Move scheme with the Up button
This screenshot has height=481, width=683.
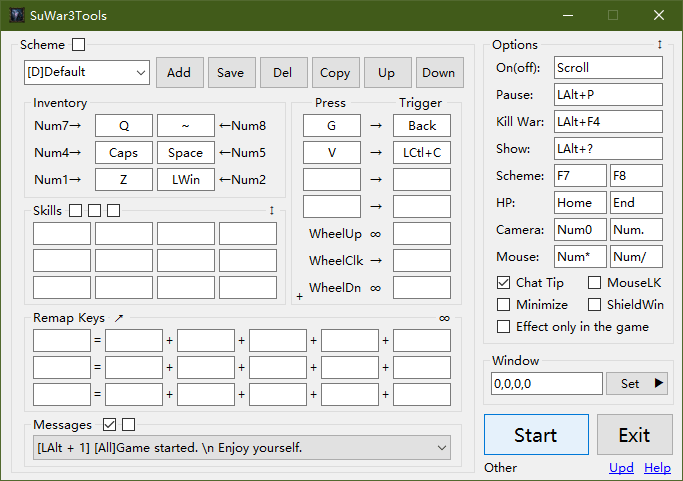pyautogui.click(x=388, y=72)
